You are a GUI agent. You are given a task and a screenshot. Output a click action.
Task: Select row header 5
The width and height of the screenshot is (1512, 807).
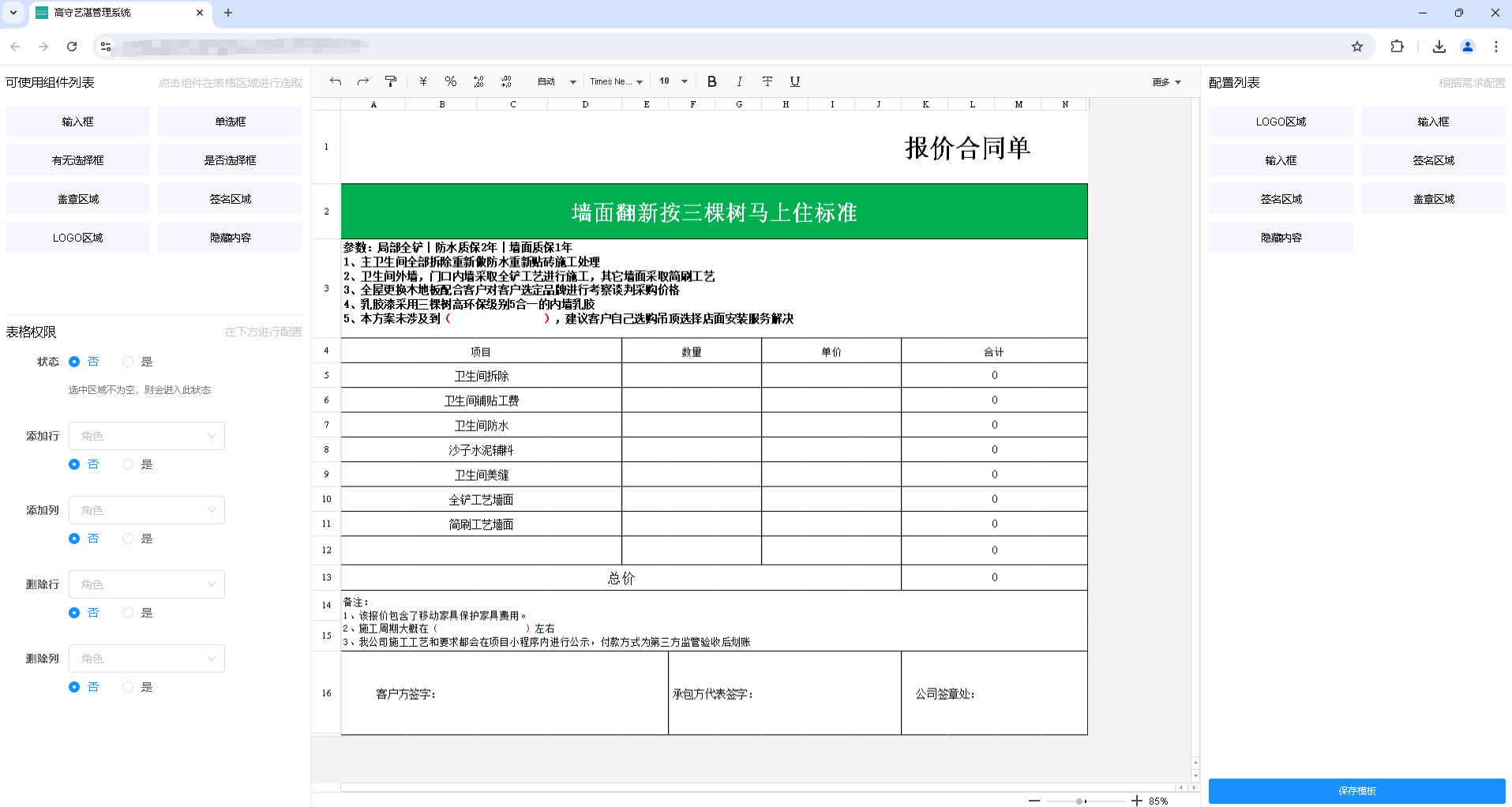point(326,375)
